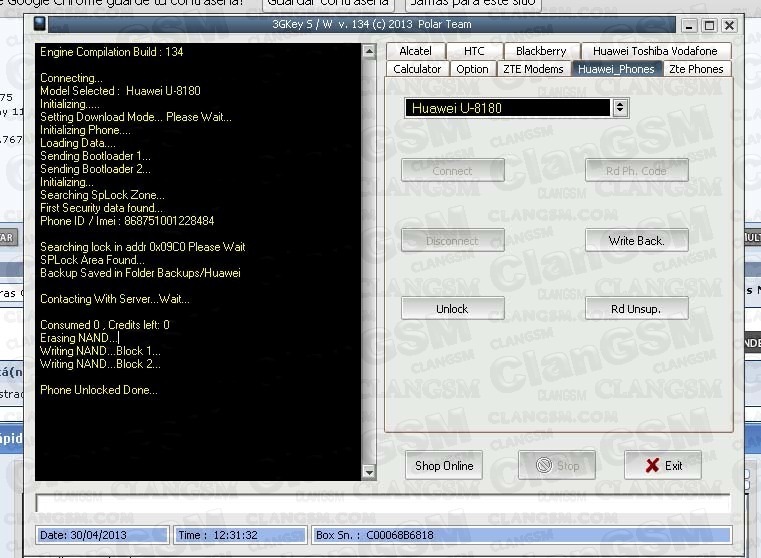Switch to the HTC tab
761x558 pixels.
point(474,51)
